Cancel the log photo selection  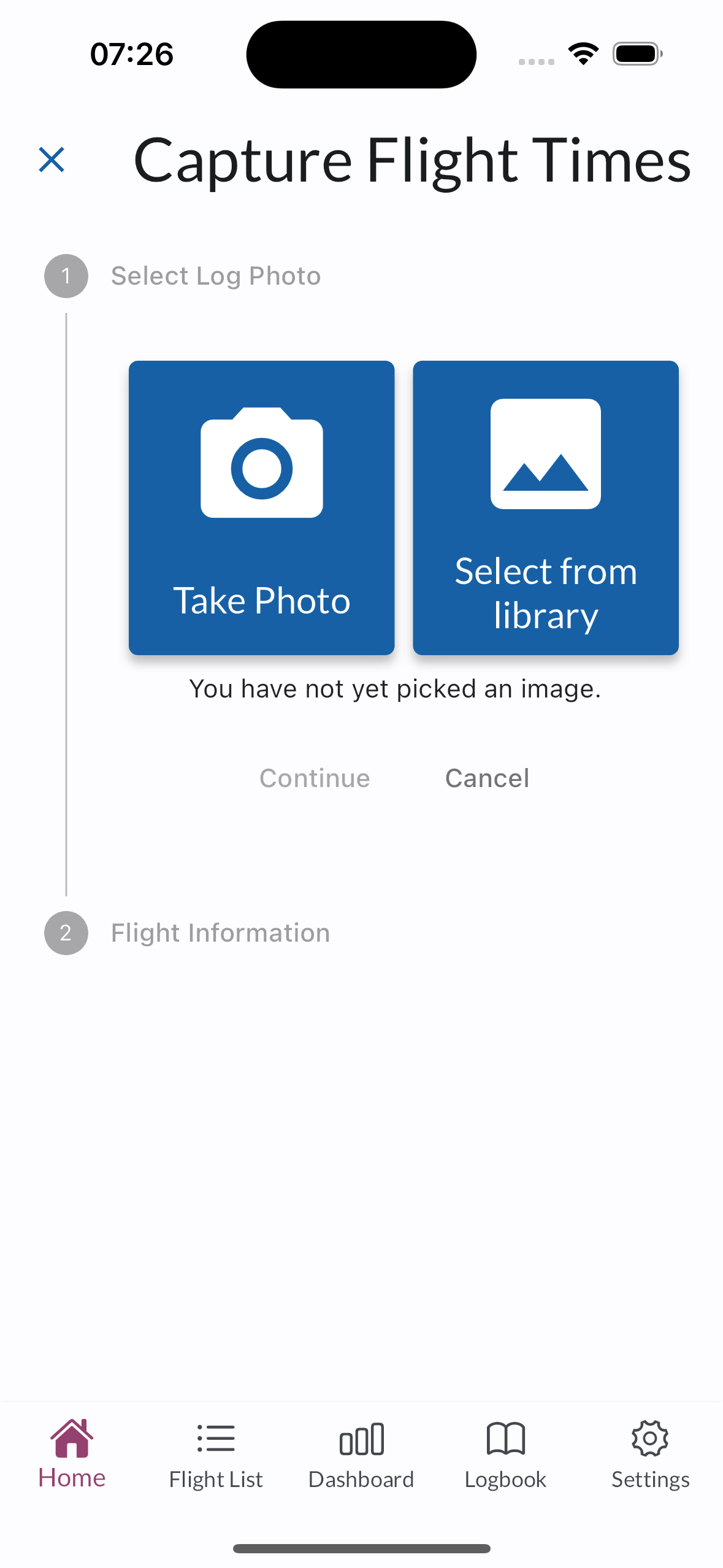(x=487, y=778)
